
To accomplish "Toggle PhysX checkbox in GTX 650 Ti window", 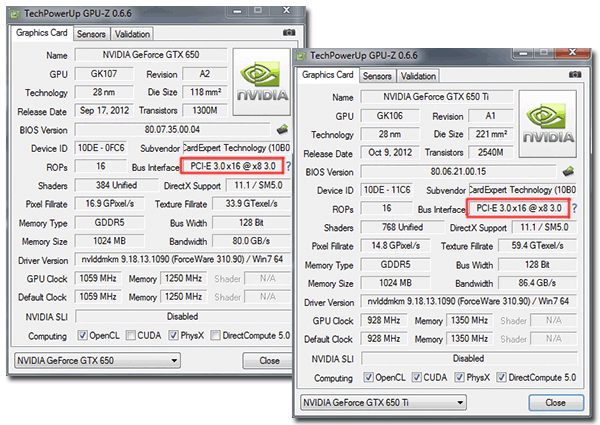I will 459,377.
